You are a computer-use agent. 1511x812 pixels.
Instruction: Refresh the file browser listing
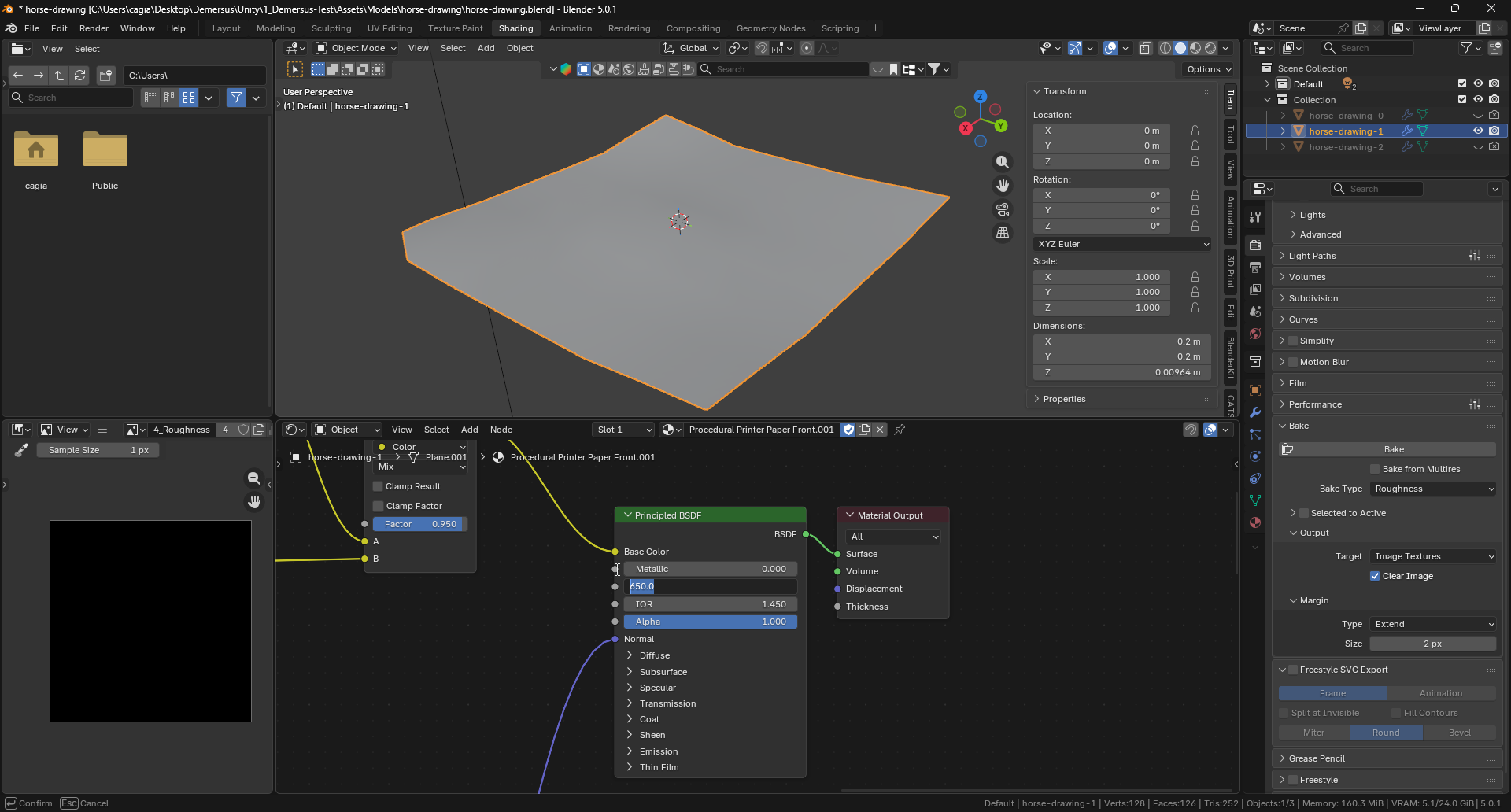[x=79, y=76]
